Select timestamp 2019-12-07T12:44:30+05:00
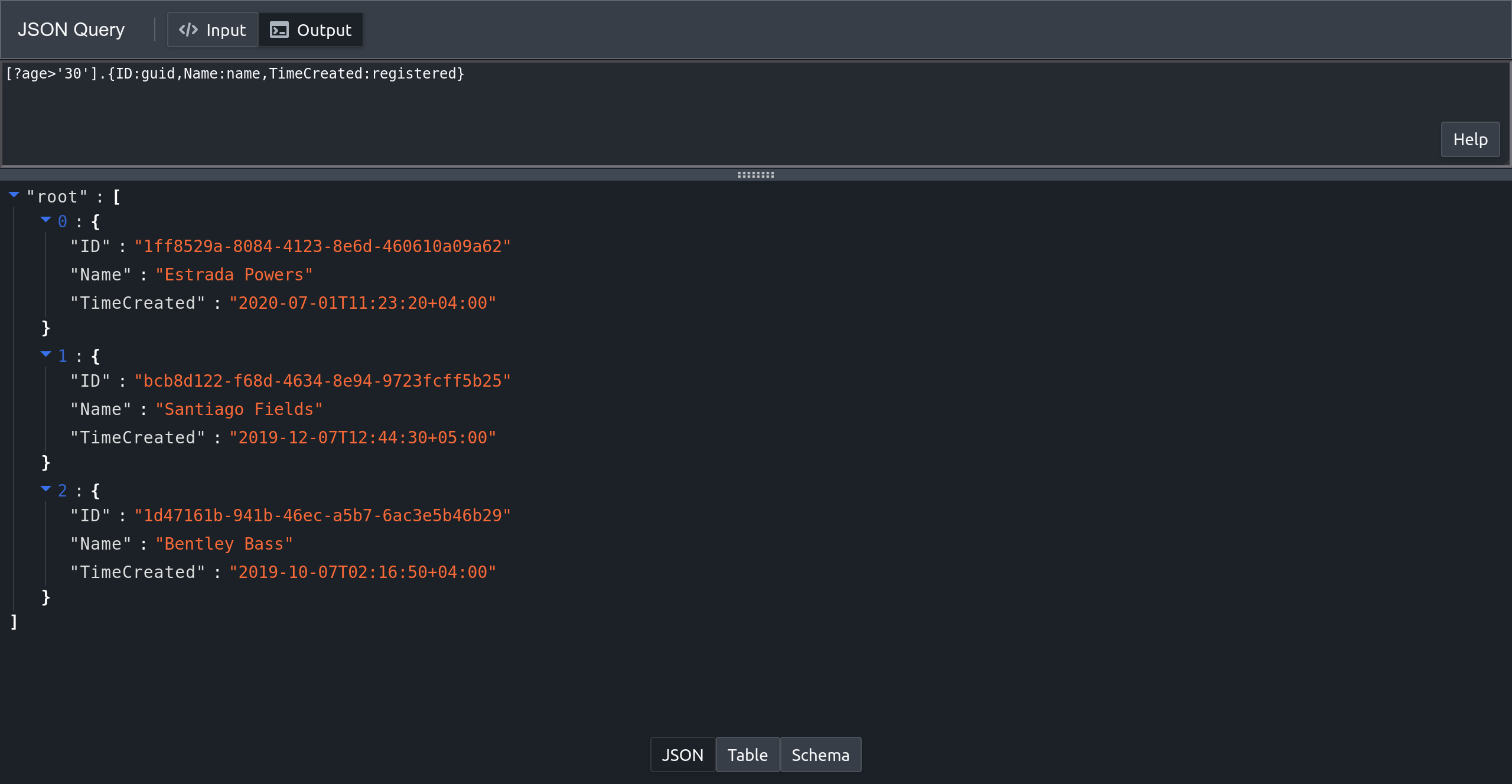 point(363,437)
